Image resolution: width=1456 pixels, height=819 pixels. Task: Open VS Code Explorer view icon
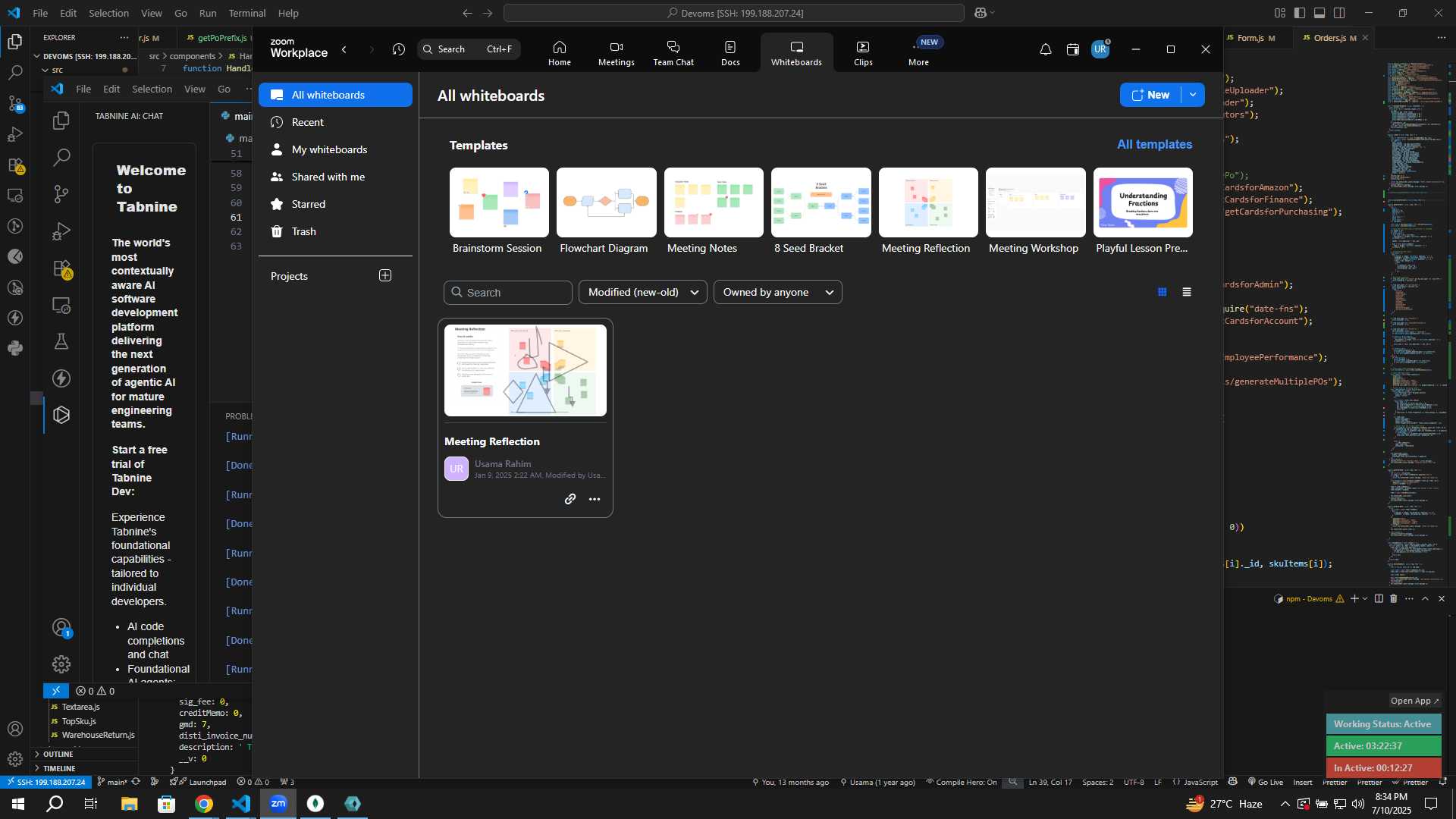[14, 42]
